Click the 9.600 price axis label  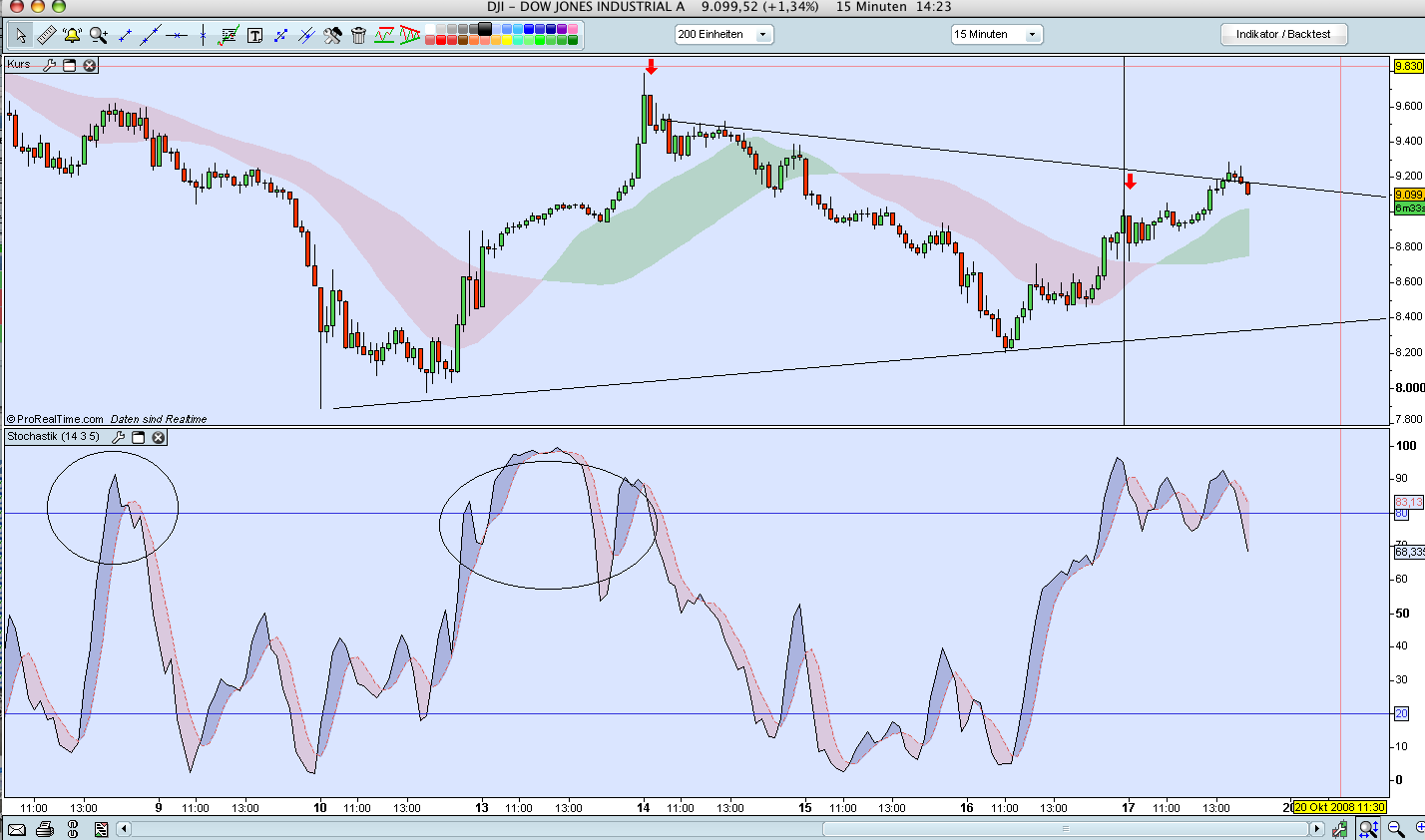tap(1409, 106)
